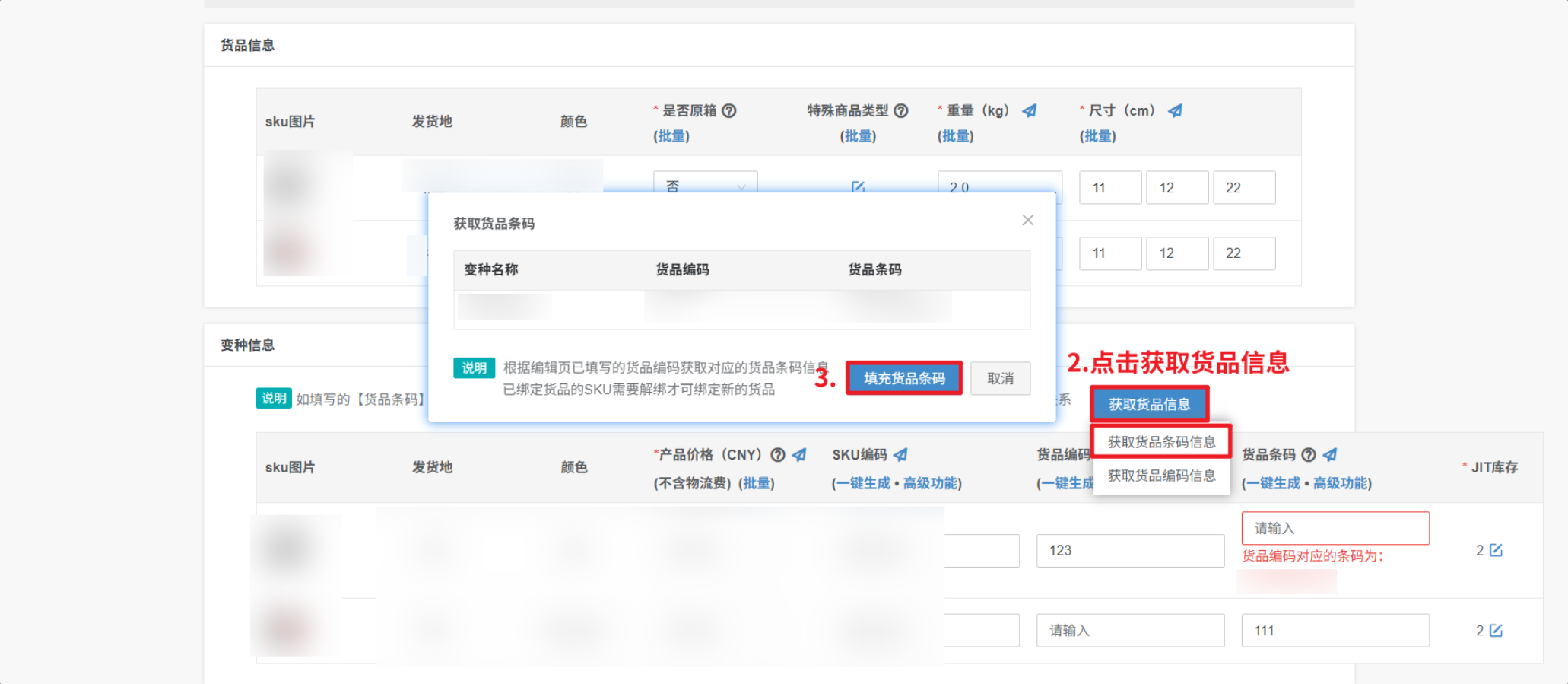
Task: Click 一键生成 link under SKU编码
Action: (862, 483)
